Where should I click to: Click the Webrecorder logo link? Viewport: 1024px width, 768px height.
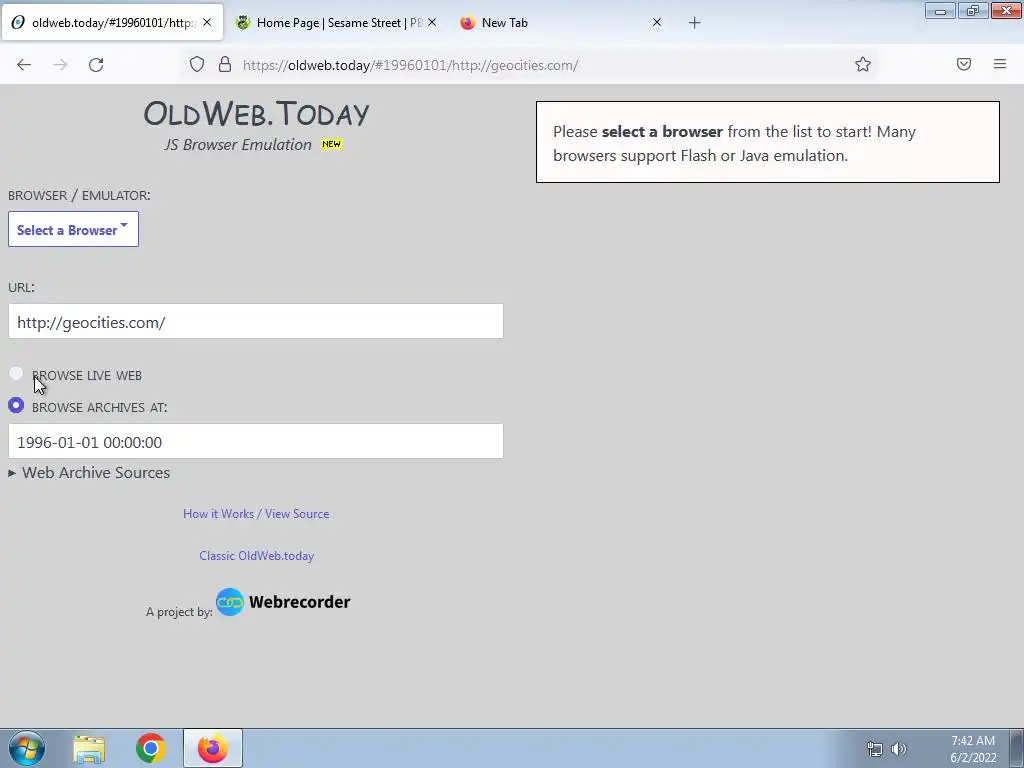[283, 602]
